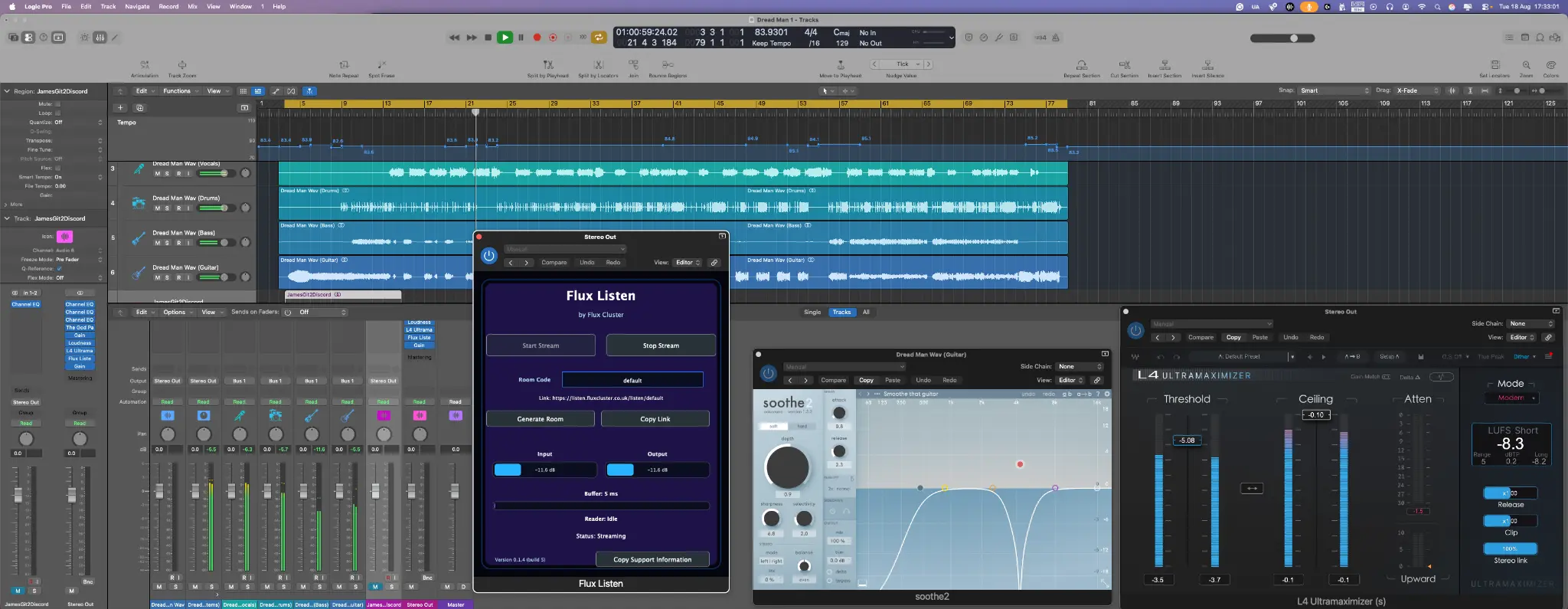Click the master volume slider in control bar

(x=1282, y=38)
